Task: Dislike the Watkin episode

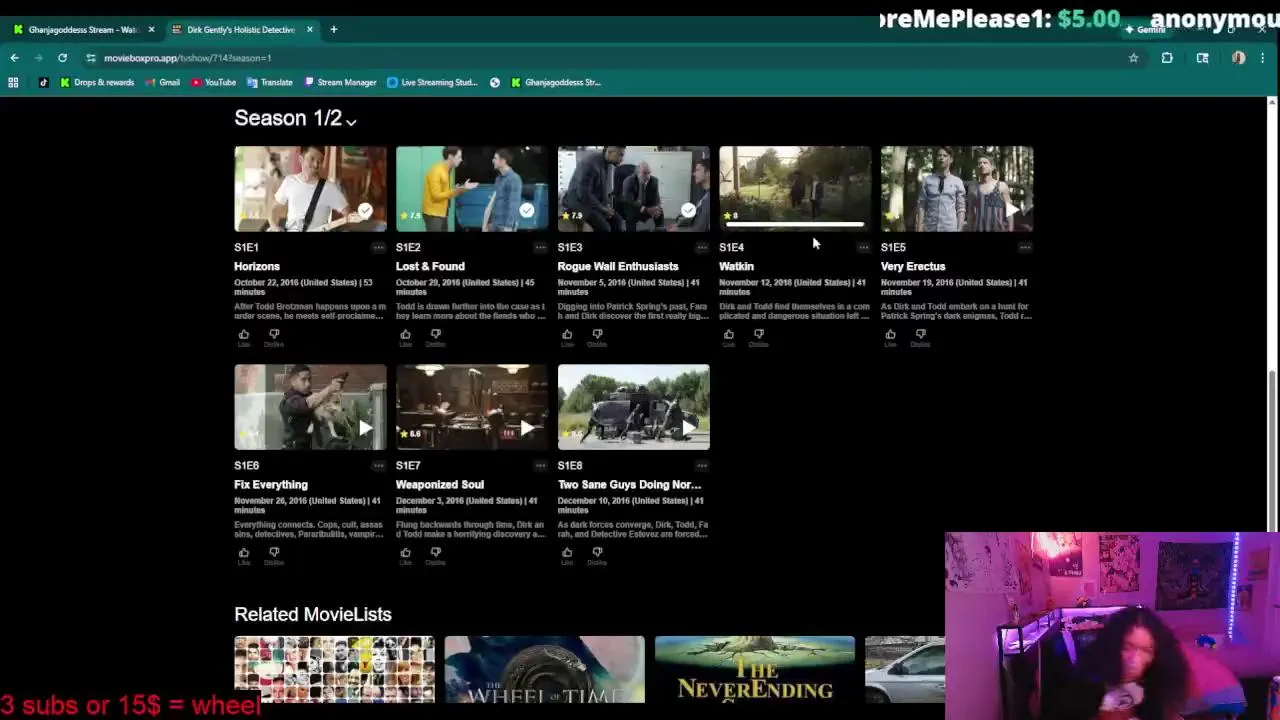Action: pyautogui.click(x=759, y=337)
